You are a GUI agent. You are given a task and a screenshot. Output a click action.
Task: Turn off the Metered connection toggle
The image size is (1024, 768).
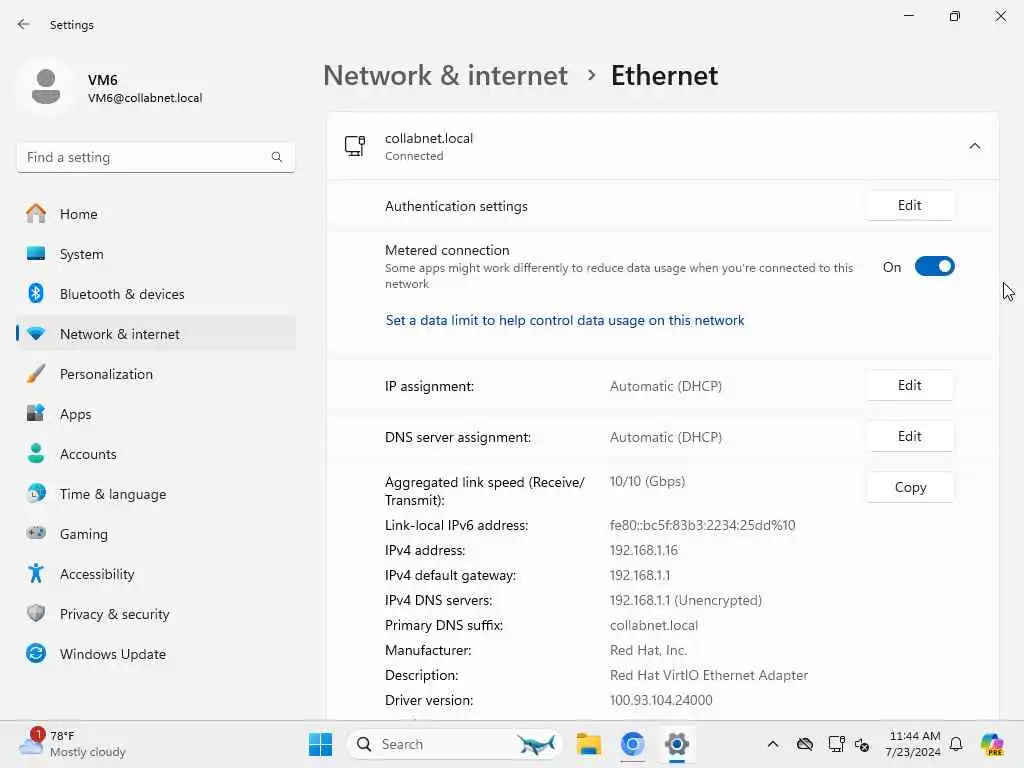934,267
